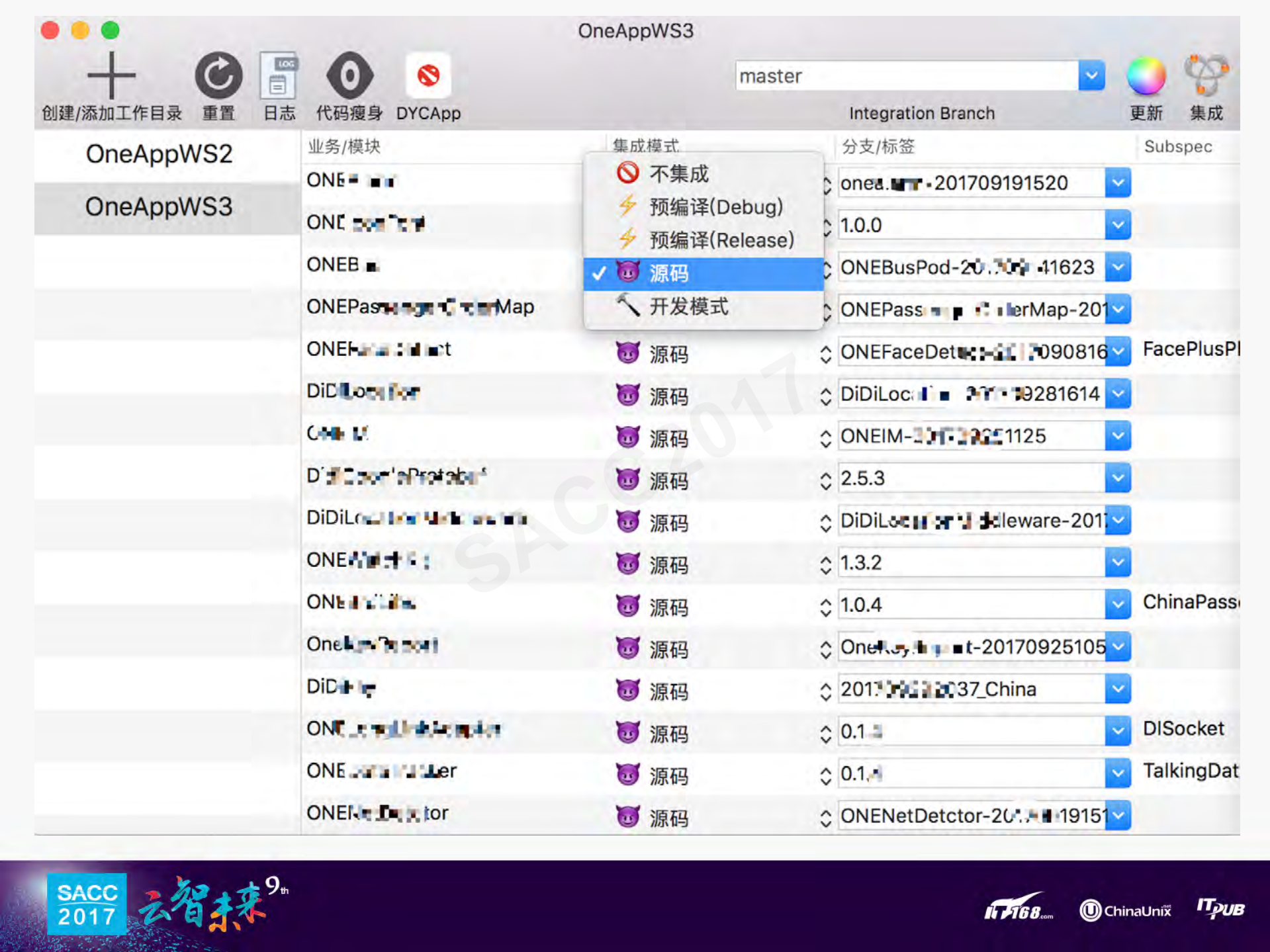Select OneAppWS2 in the sidebar
The image size is (1270, 952).
159,155
